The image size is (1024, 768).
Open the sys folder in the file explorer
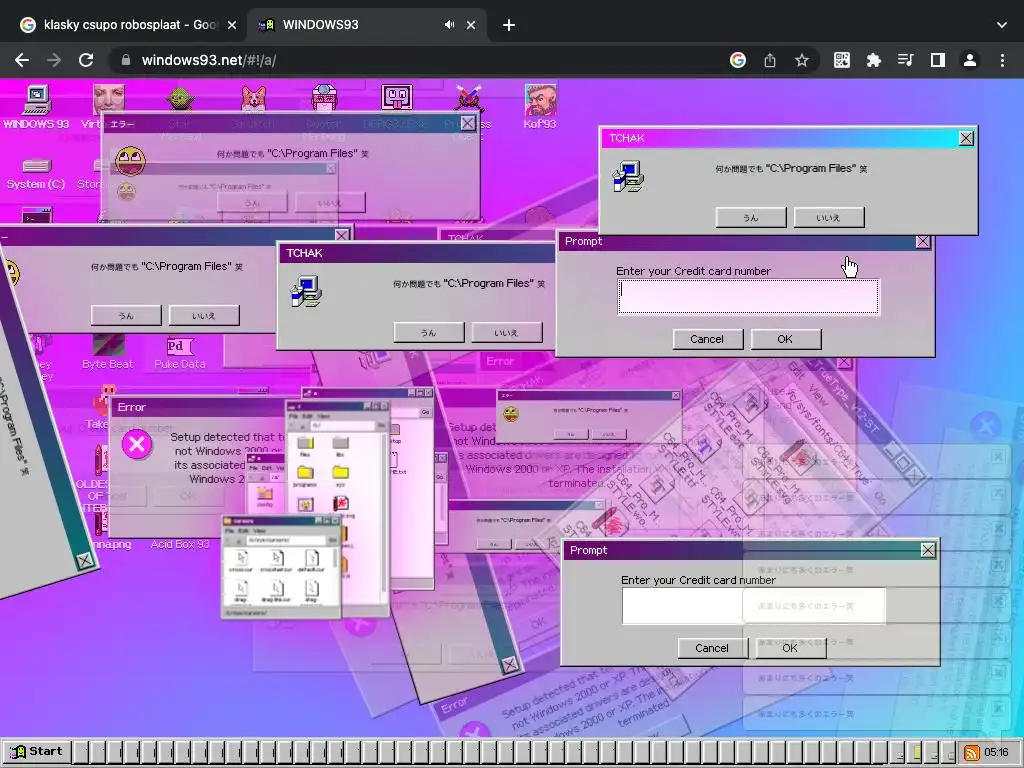pyautogui.click(x=340, y=475)
